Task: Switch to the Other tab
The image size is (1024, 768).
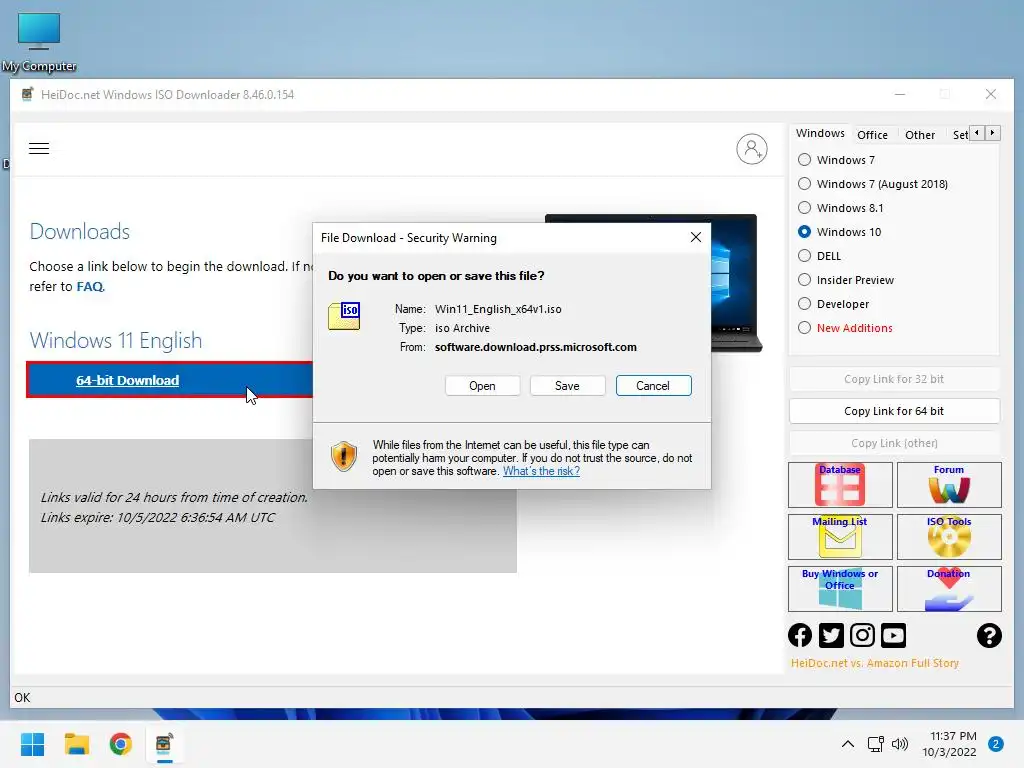Action: point(920,135)
